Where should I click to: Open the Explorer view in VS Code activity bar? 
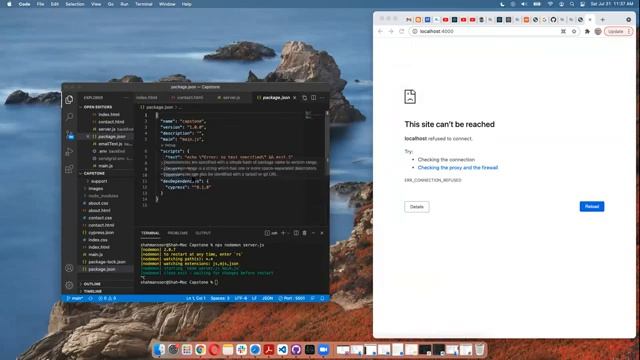69,100
